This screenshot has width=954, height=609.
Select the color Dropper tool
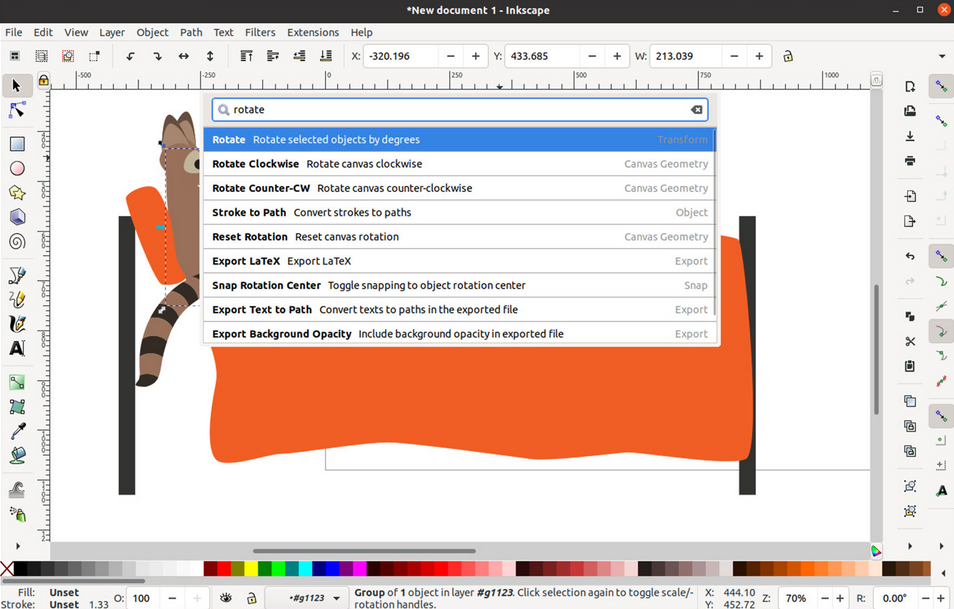click(17, 431)
